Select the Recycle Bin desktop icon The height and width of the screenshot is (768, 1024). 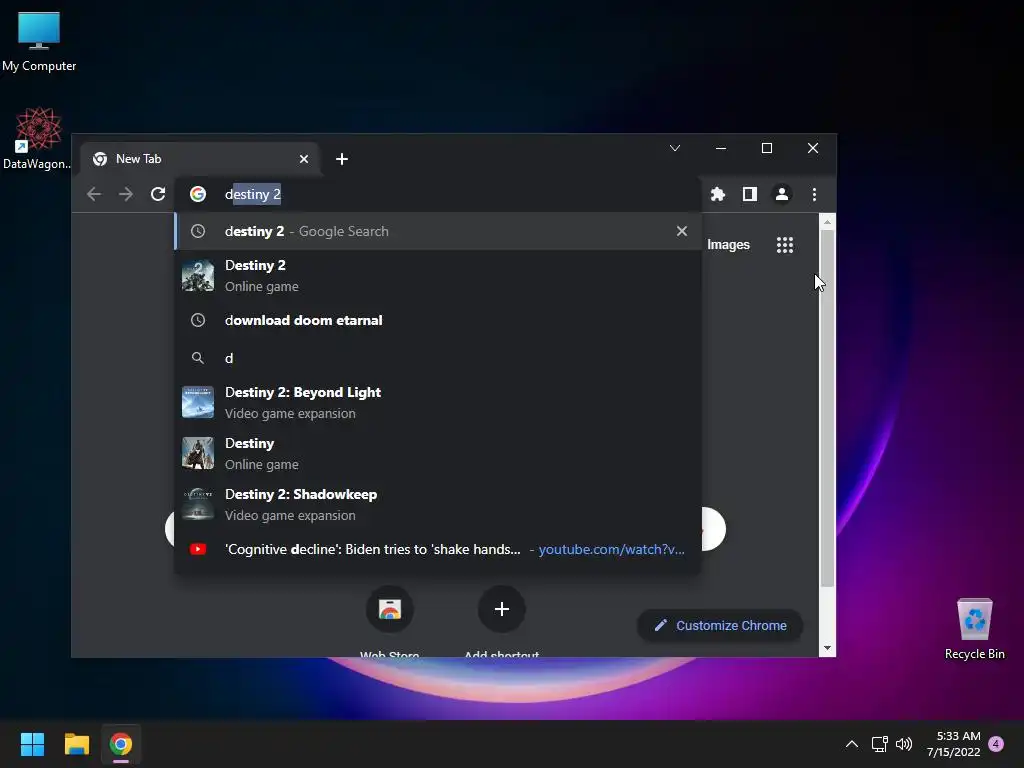[x=974, y=629]
